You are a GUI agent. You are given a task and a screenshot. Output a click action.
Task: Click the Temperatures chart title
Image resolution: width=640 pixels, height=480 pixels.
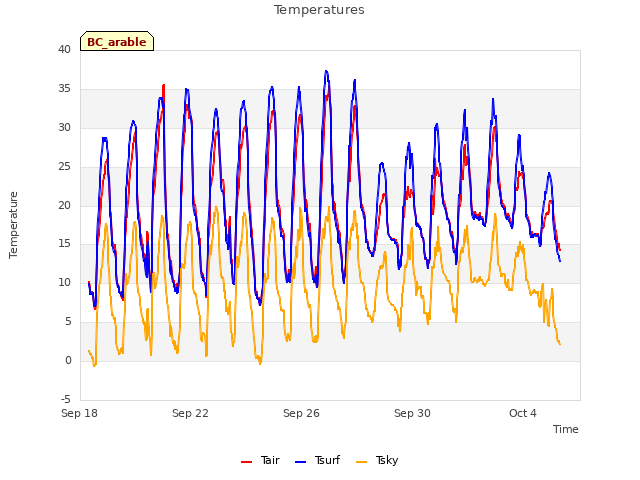click(x=319, y=10)
